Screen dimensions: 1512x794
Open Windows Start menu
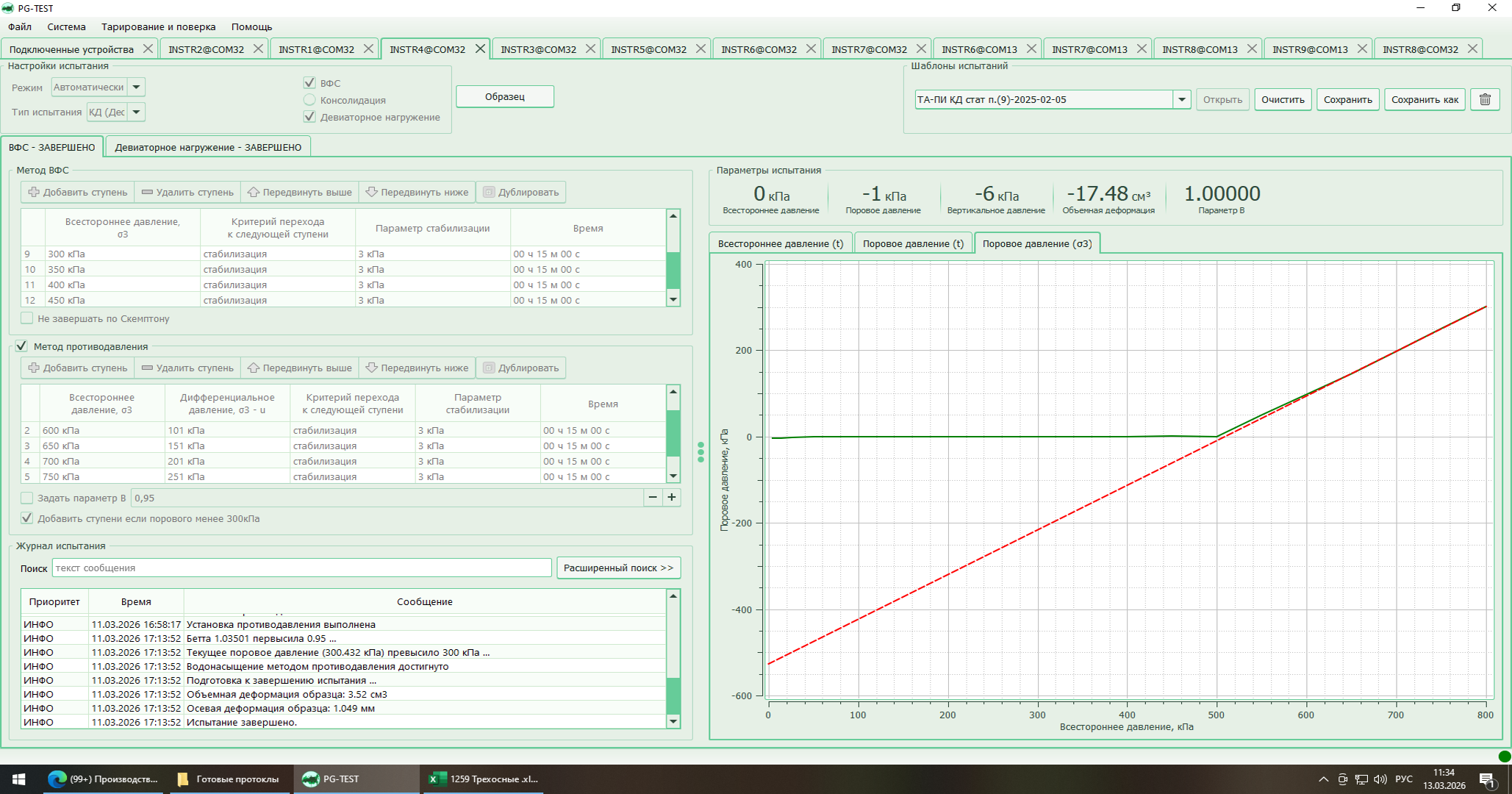click(19, 779)
